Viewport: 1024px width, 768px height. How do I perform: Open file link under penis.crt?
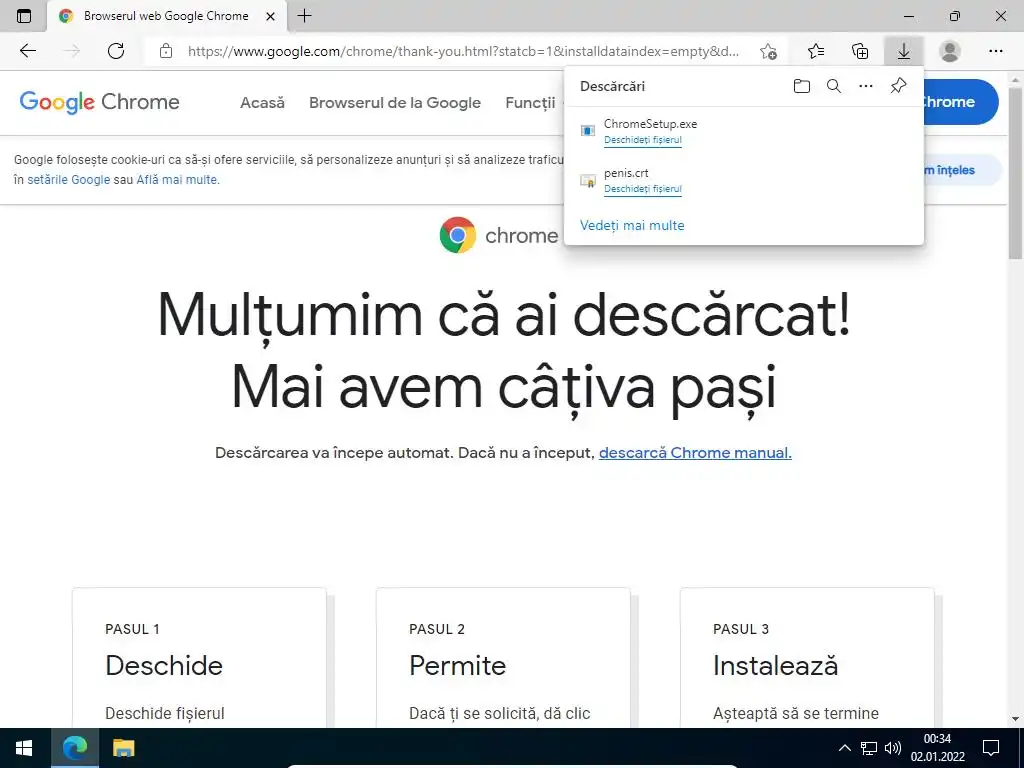pyautogui.click(x=643, y=189)
